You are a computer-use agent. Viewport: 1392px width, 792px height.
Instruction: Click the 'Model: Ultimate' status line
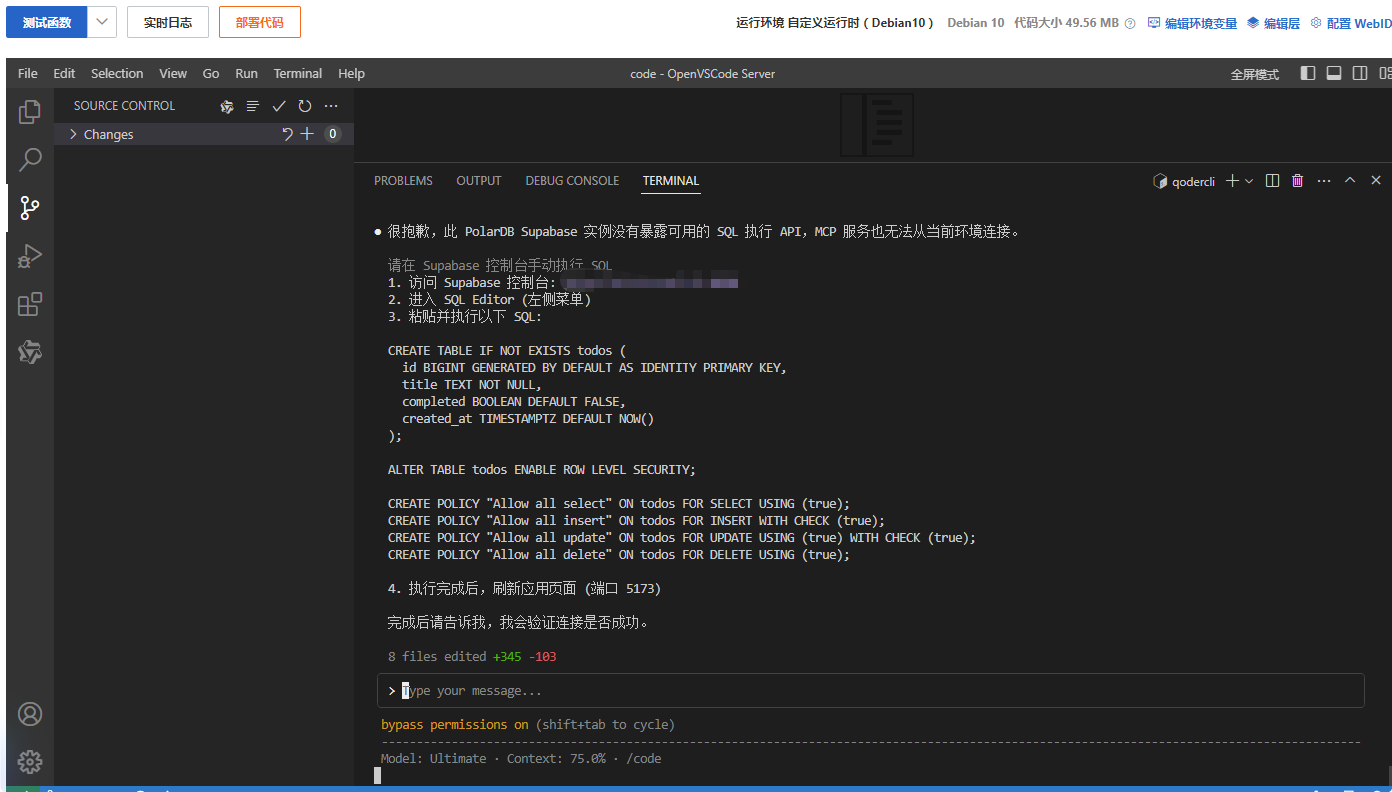point(521,759)
